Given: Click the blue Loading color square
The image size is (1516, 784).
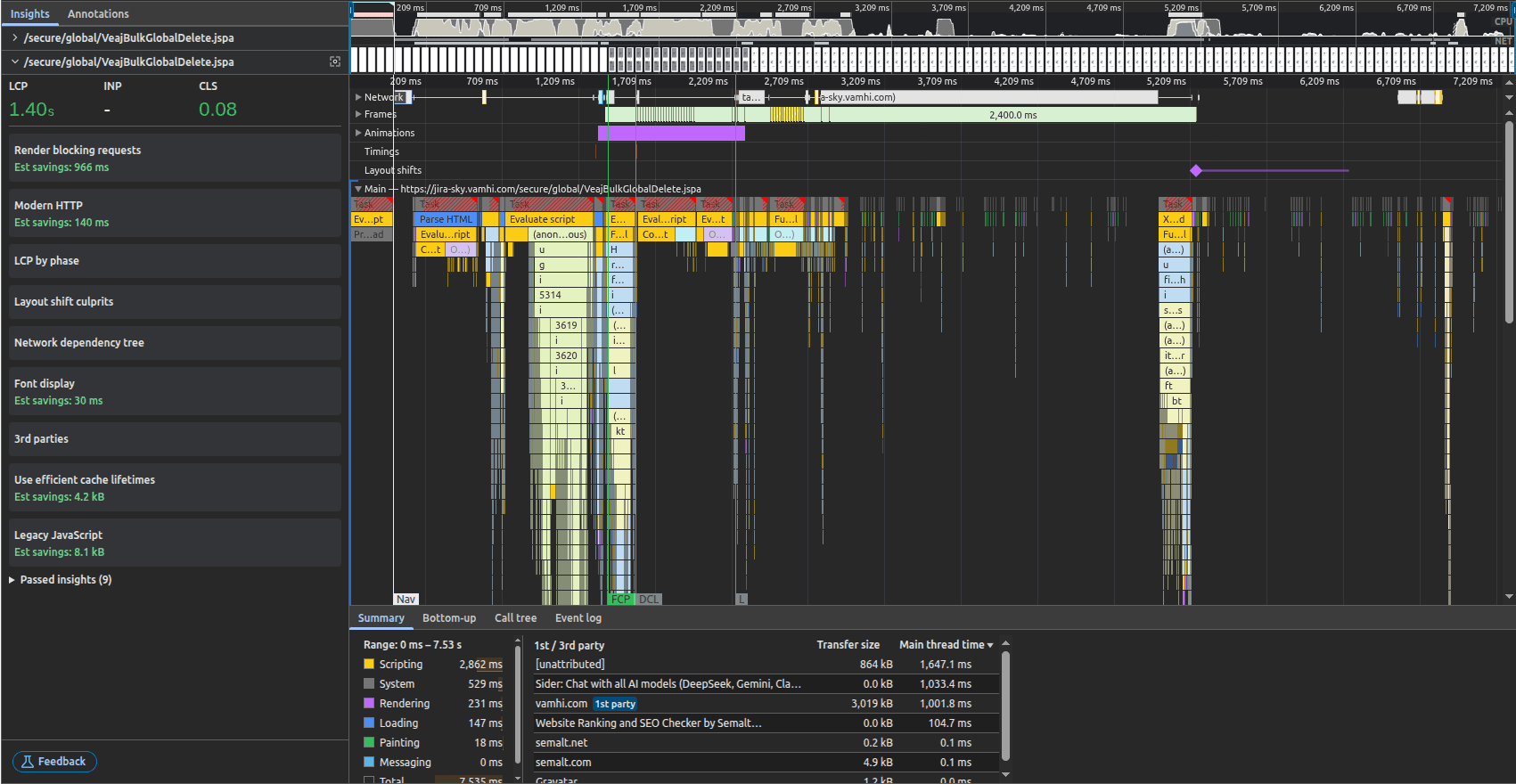Looking at the screenshot, I should [369, 723].
